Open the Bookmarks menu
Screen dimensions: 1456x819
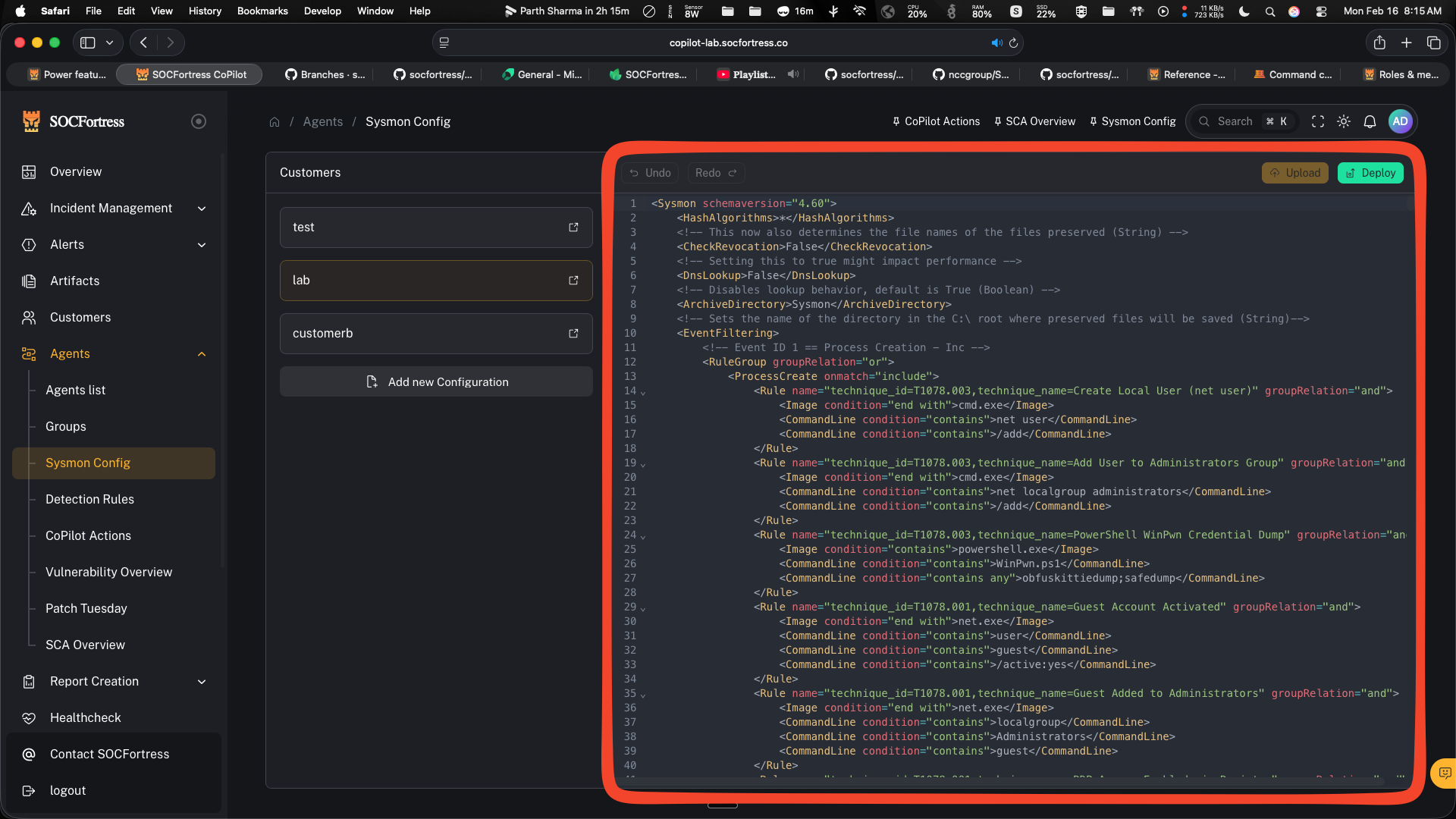point(262,11)
